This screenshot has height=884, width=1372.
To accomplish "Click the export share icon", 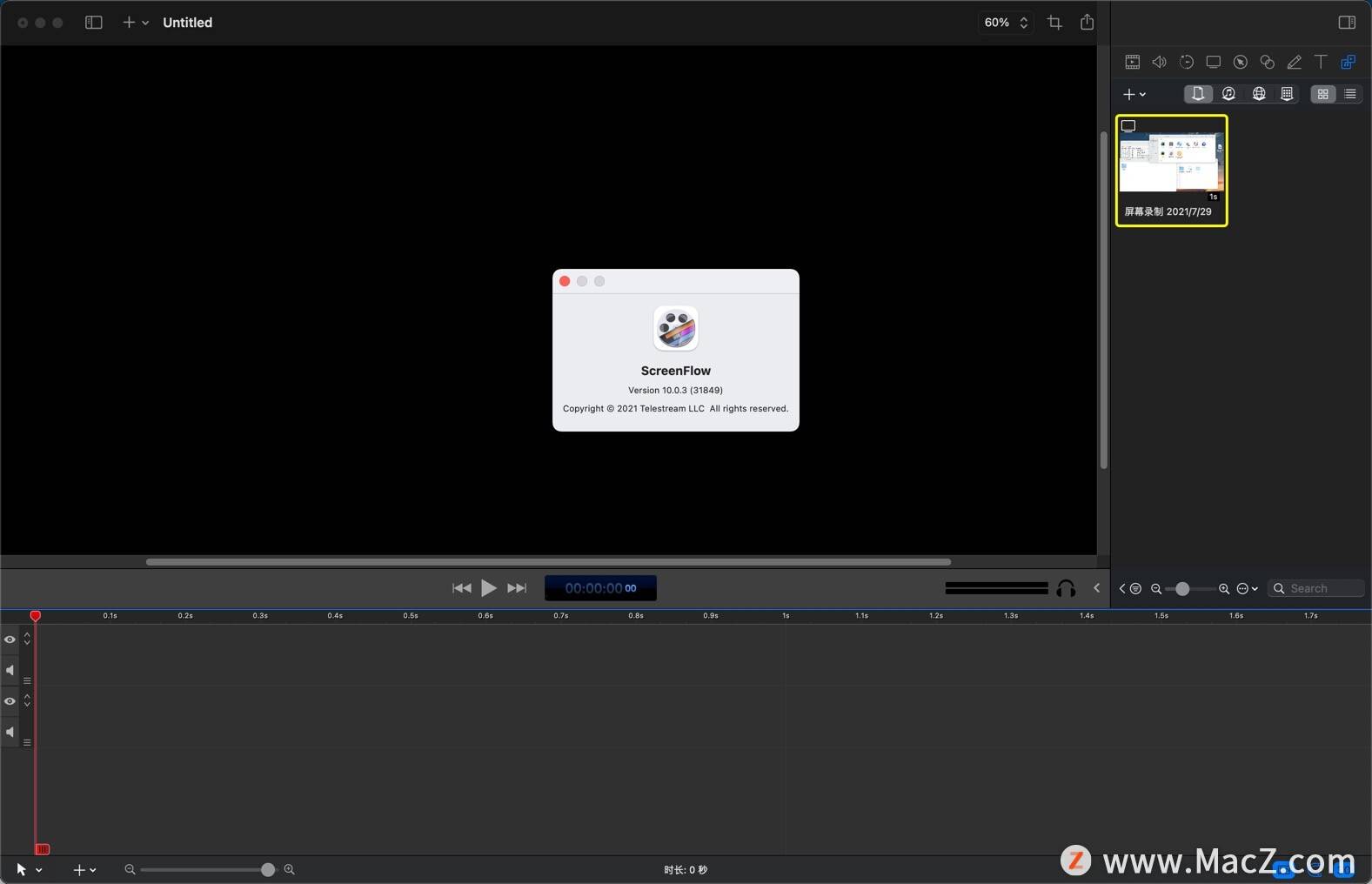I will click(x=1087, y=23).
